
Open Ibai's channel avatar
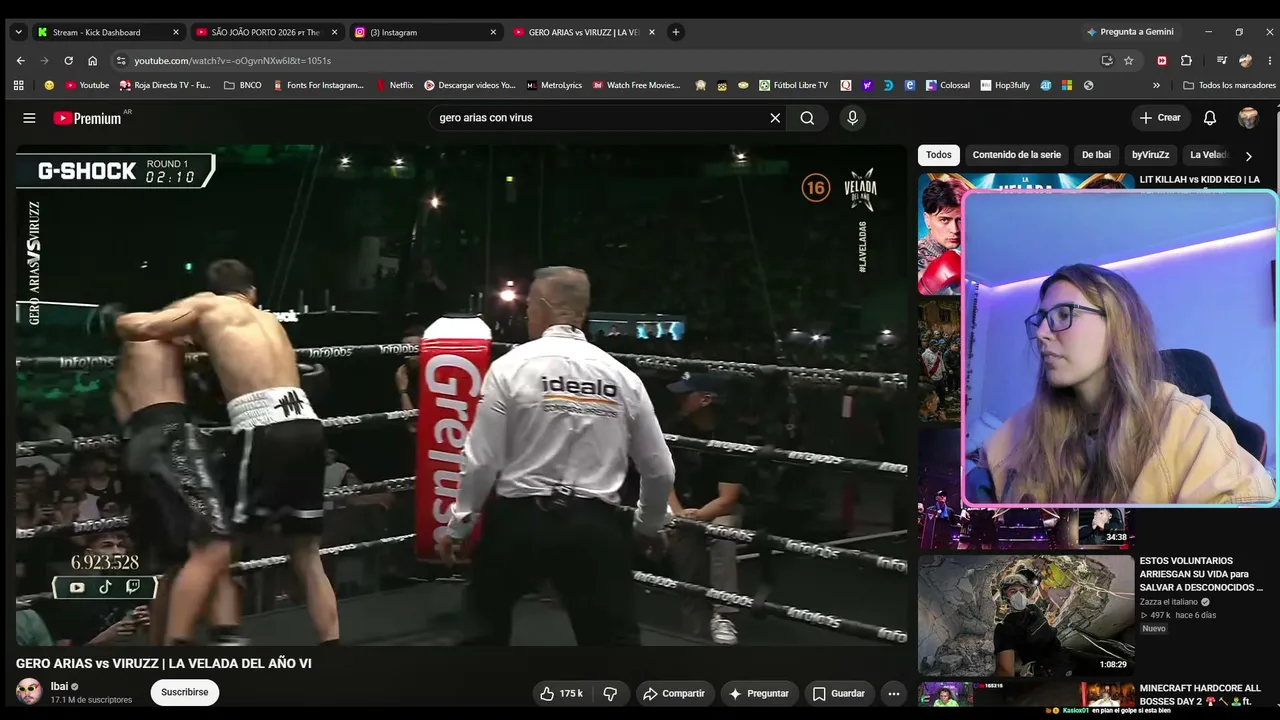[x=29, y=692]
